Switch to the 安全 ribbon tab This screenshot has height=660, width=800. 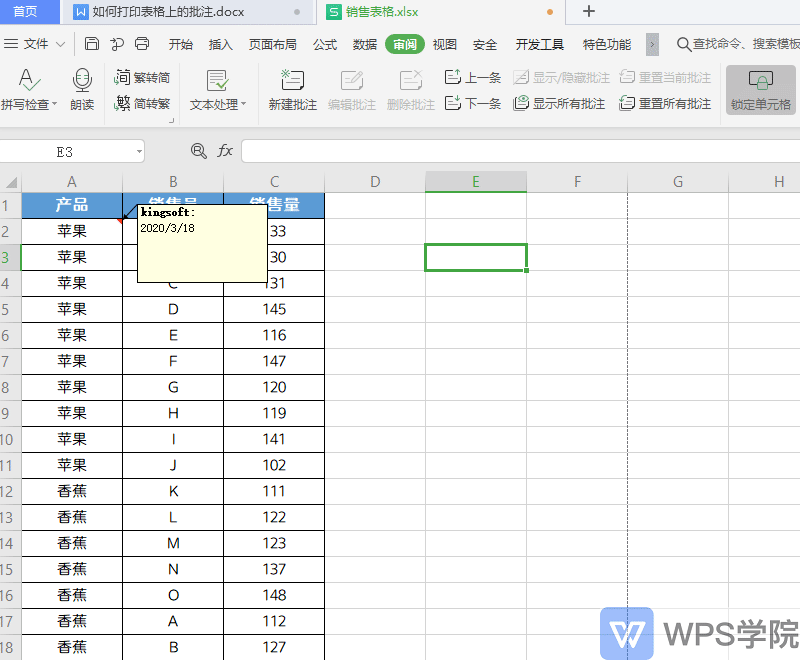(485, 45)
